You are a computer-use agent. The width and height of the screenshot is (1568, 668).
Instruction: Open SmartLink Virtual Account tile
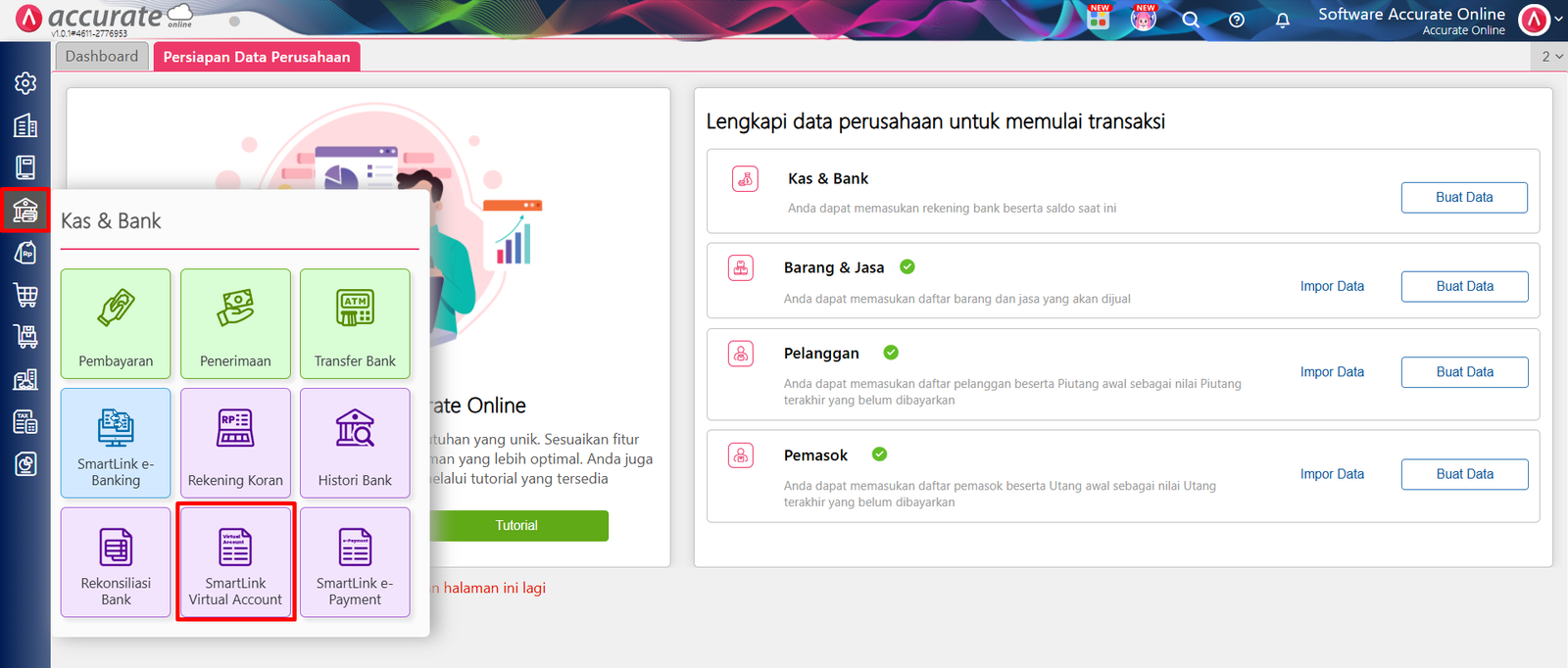tap(235, 562)
